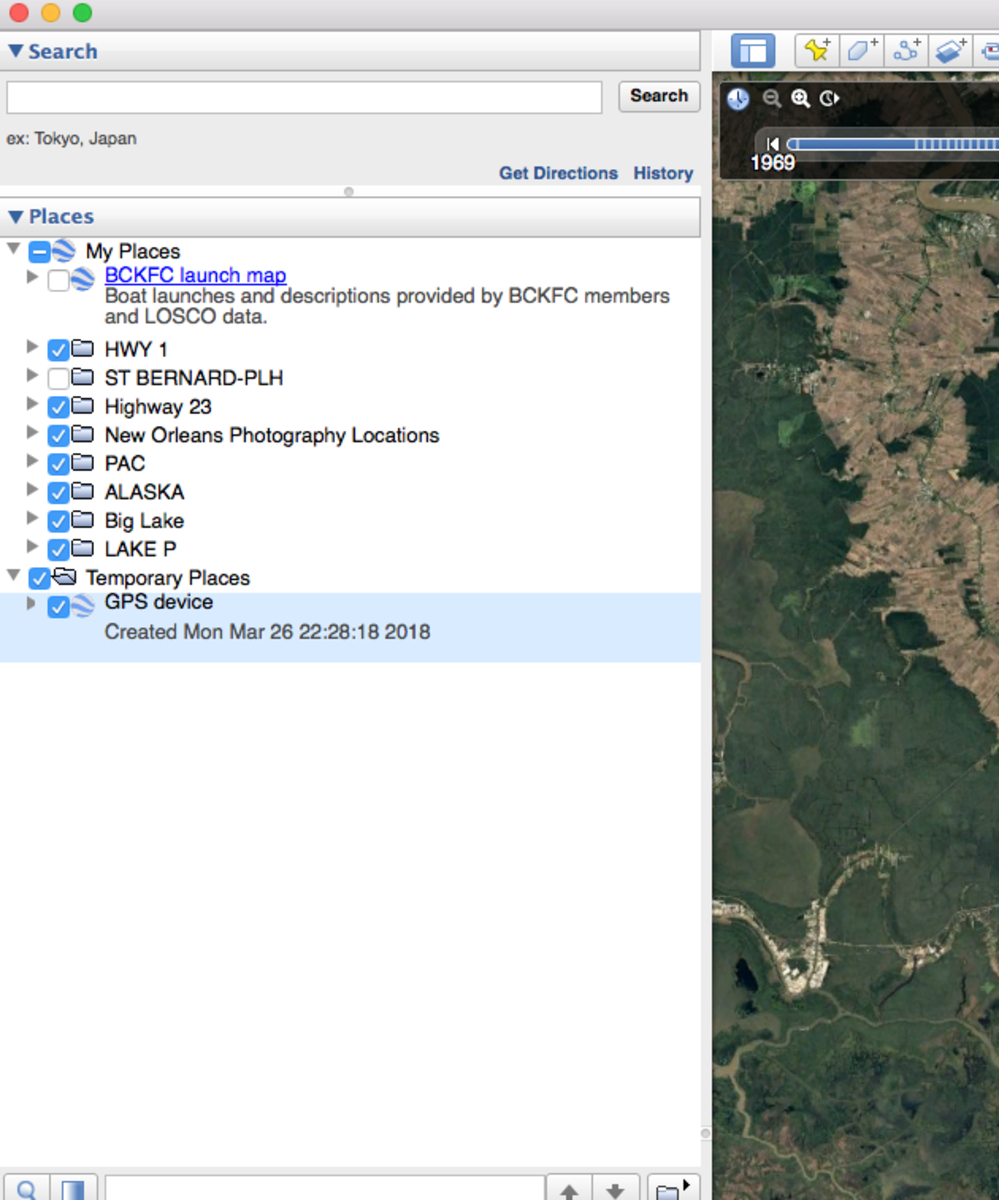The image size is (999, 1200).
Task: Open the BCKFC launch map link
Action: (195, 275)
